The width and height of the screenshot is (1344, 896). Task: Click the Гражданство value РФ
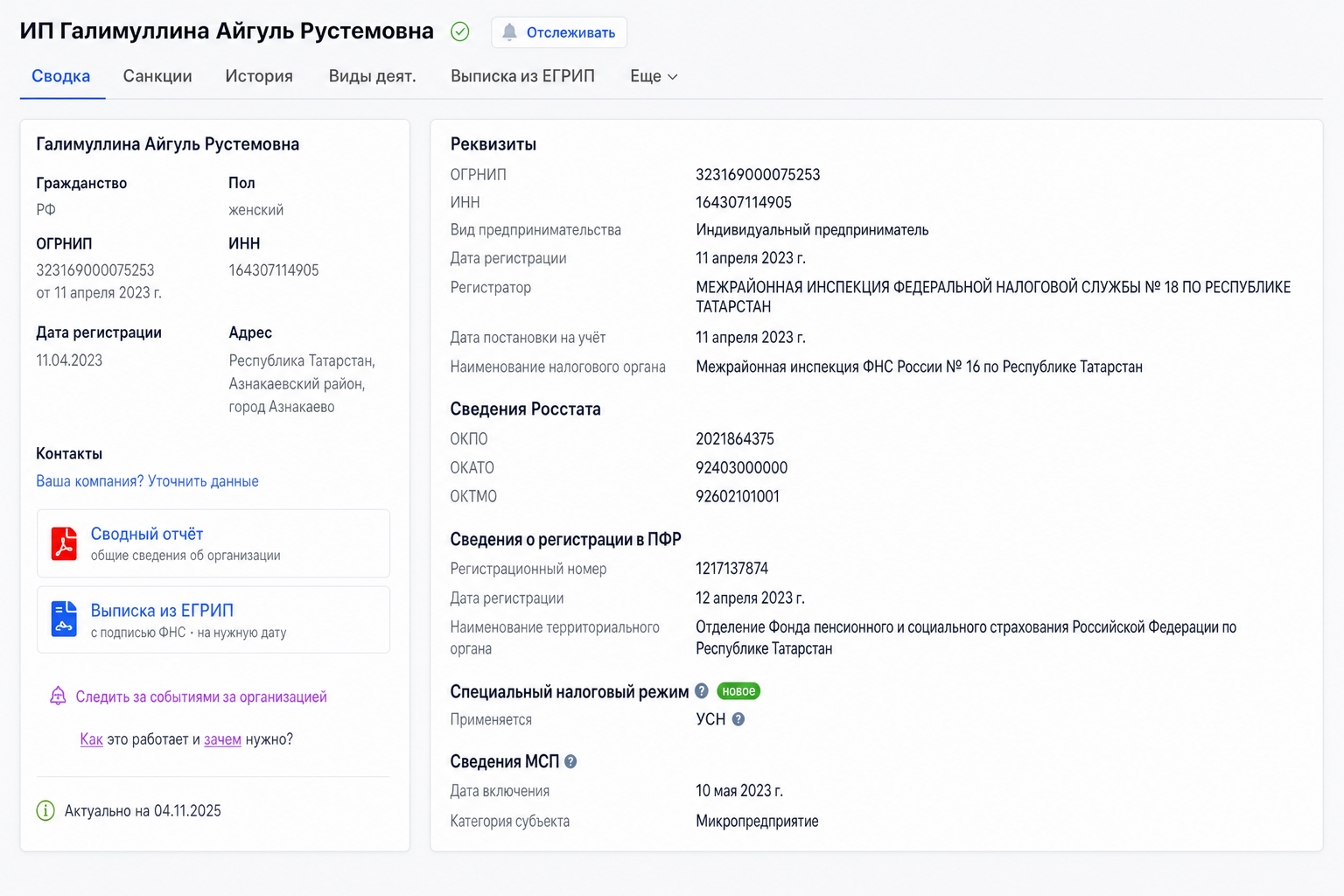click(45, 210)
